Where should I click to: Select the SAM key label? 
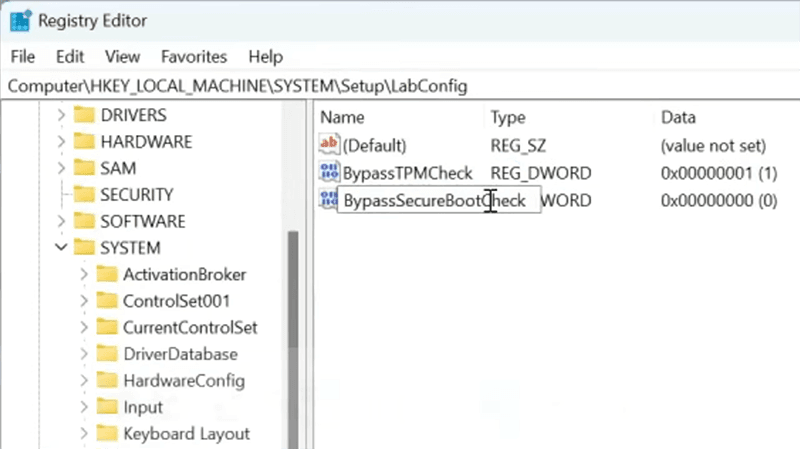click(x=118, y=168)
